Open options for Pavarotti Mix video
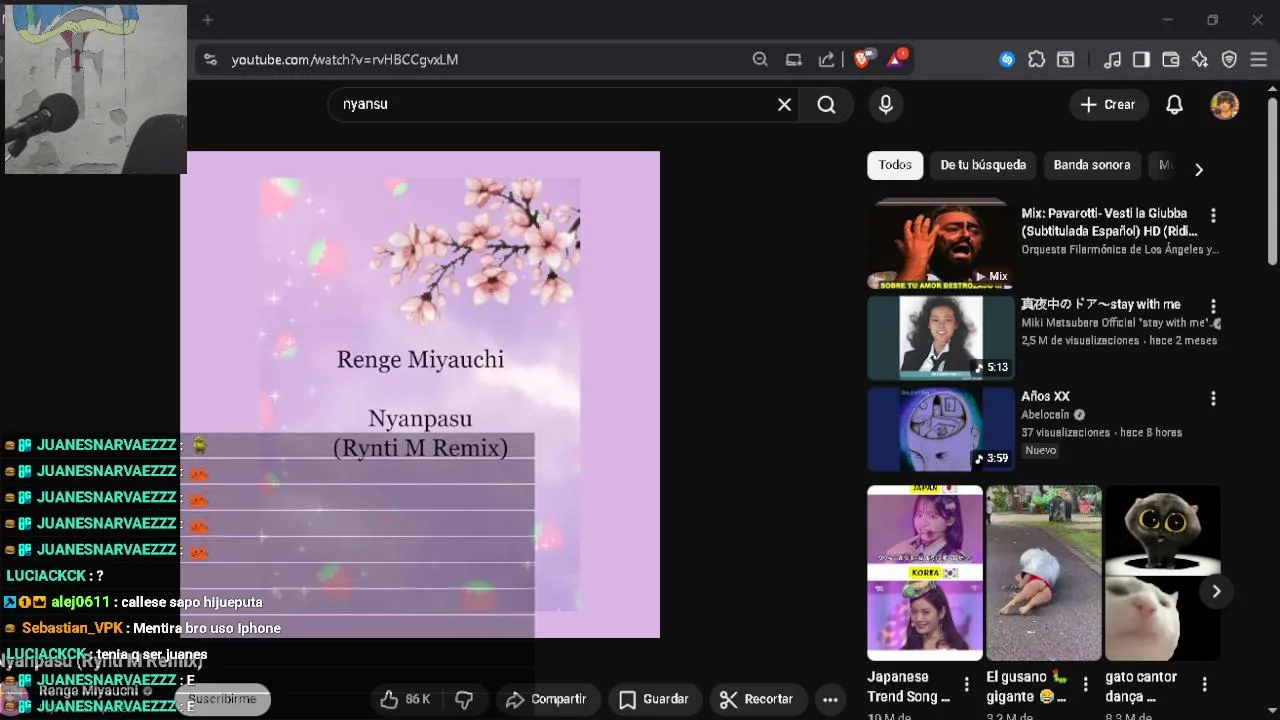The width and height of the screenshot is (1280, 720). click(1213, 215)
